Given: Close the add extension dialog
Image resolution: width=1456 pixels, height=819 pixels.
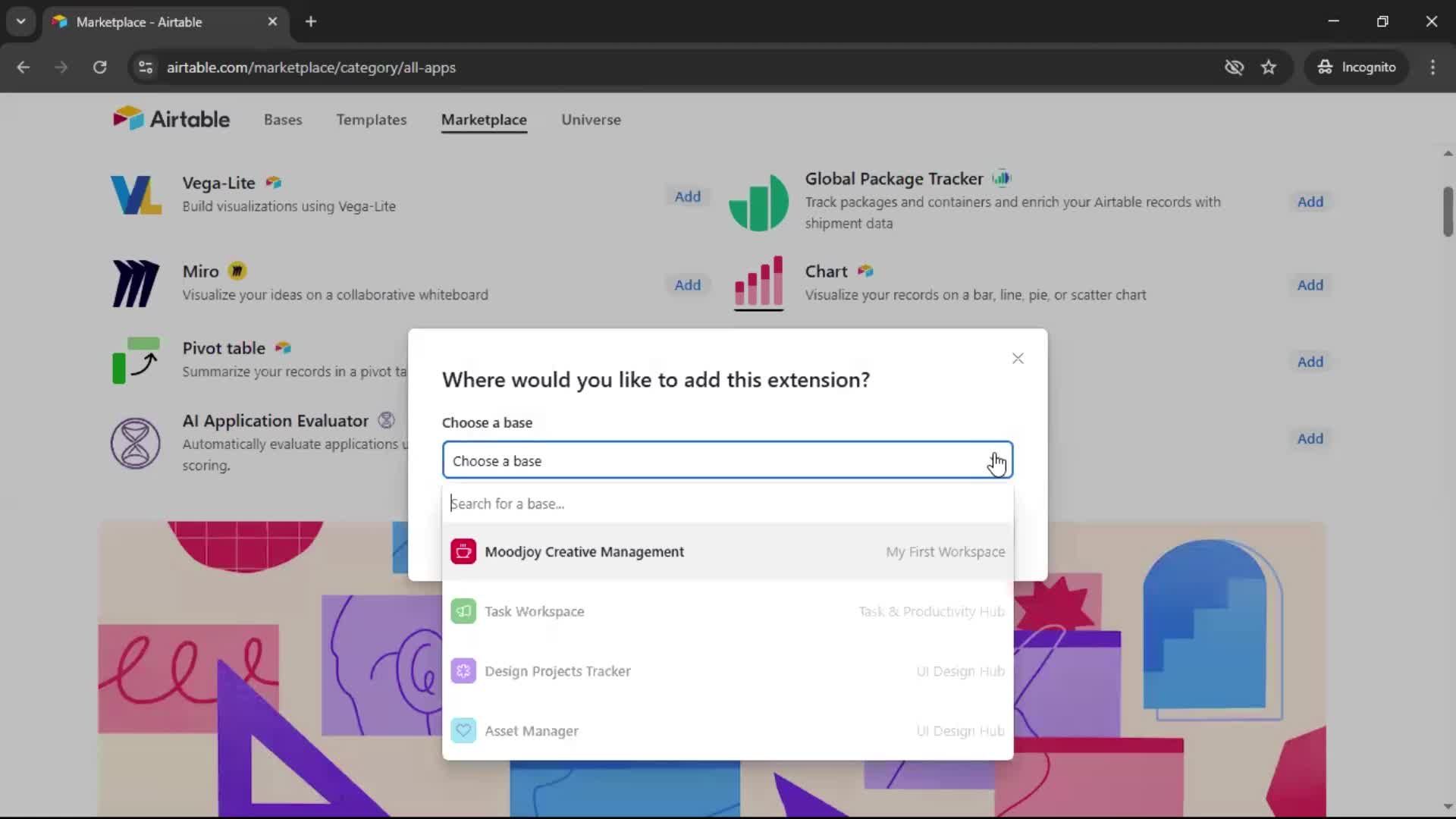Looking at the screenshot, I should click(1018, 359).
